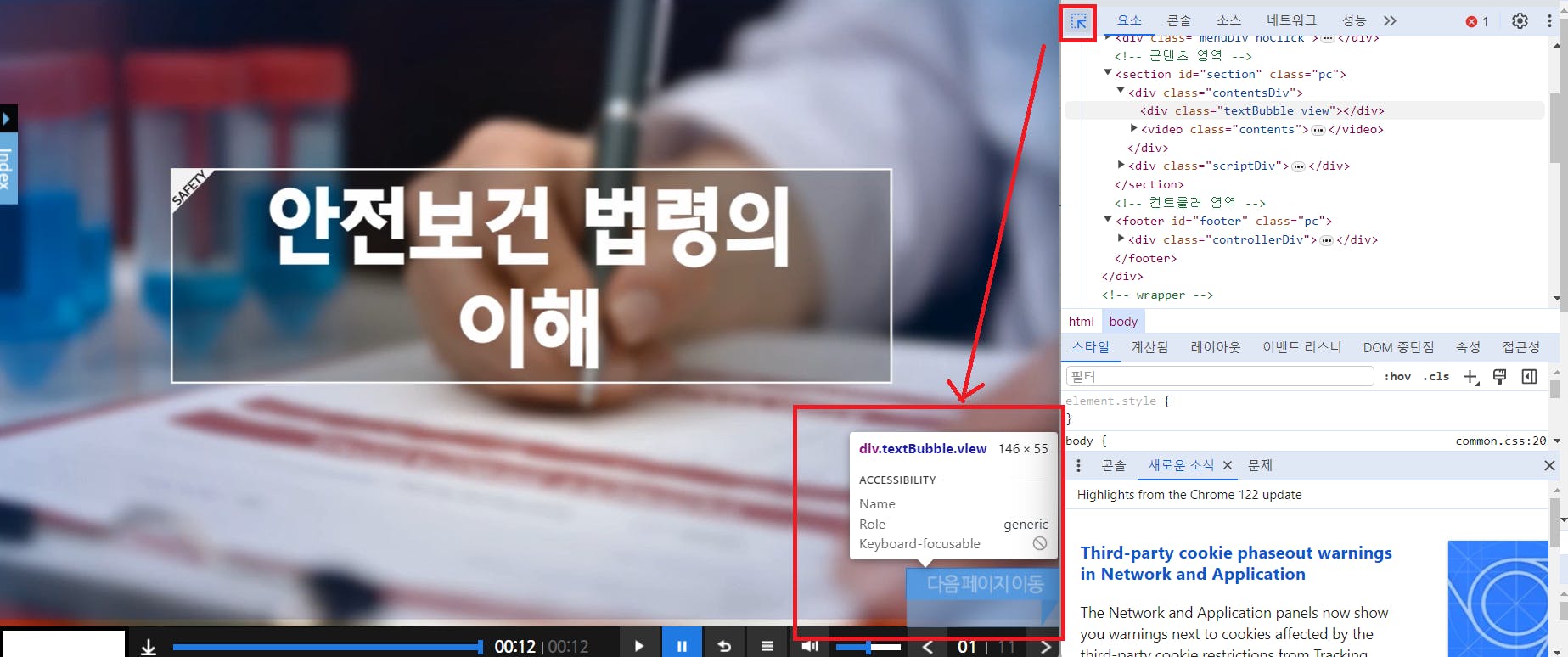Image resolution: width=1568 pixels, height=657 pixels.
Task: Select the div.textBubble view element row
Action: 1304,110
